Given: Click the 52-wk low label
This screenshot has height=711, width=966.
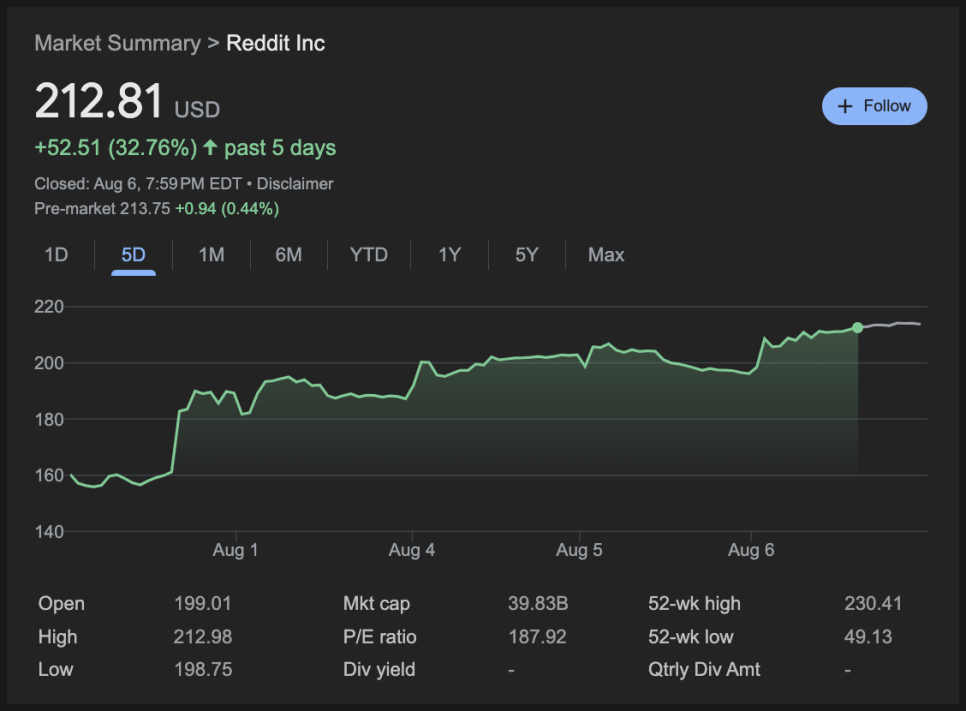Looking at the screenshot, I should (x=691, y=636).
